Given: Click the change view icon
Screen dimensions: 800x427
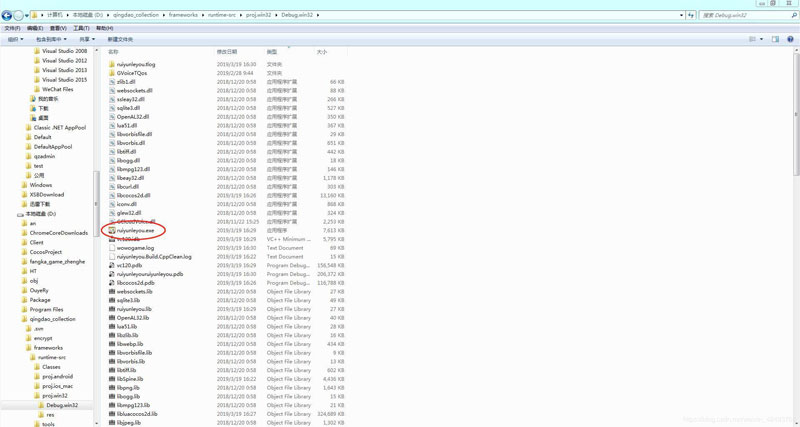Looking at the screenshot, I should click(x=752, y=39).
